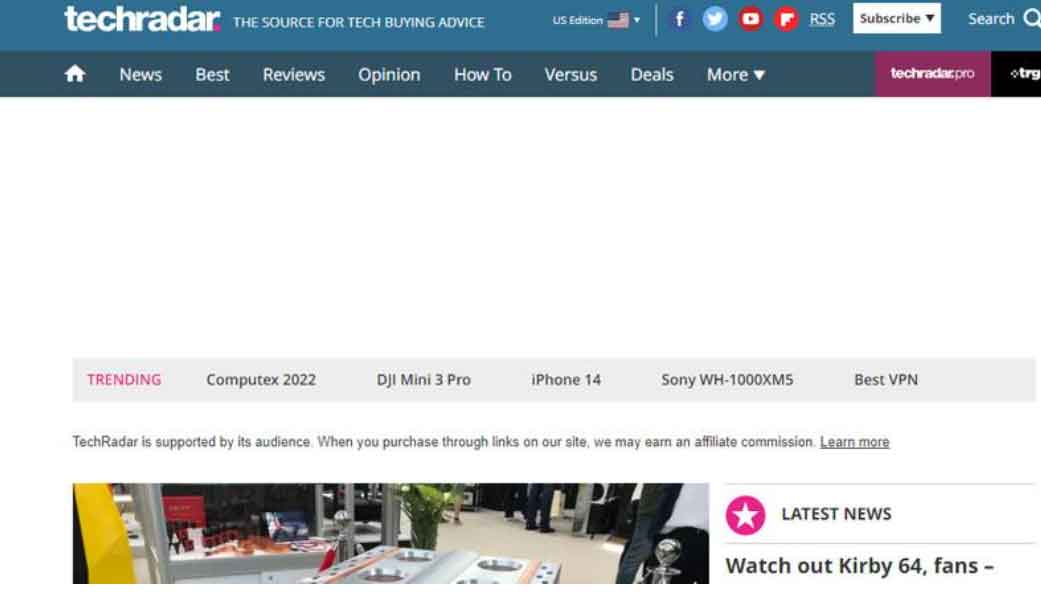
Task: Open TechRadar's Twitter icon
Action: click(x=715, y=19)
